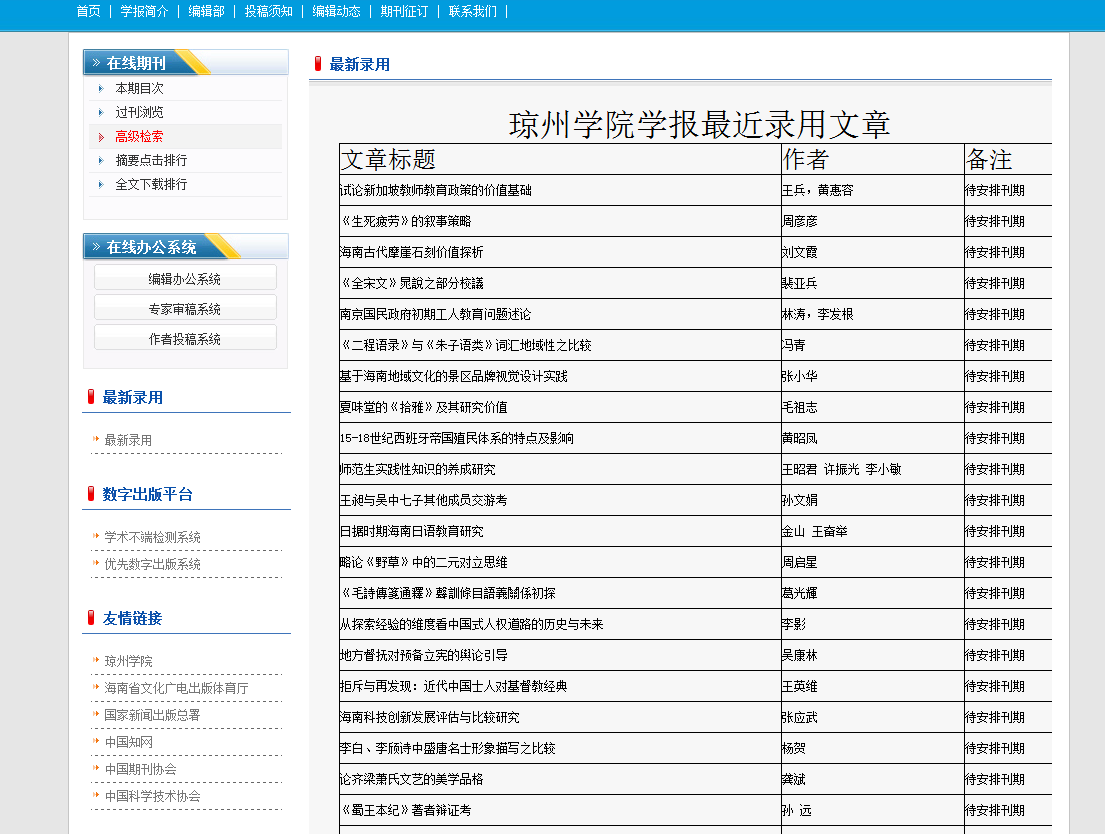Click red marker beside main 最新录用 heading
Viewport: 1105px width, 834px height.
tap(318, 63)
